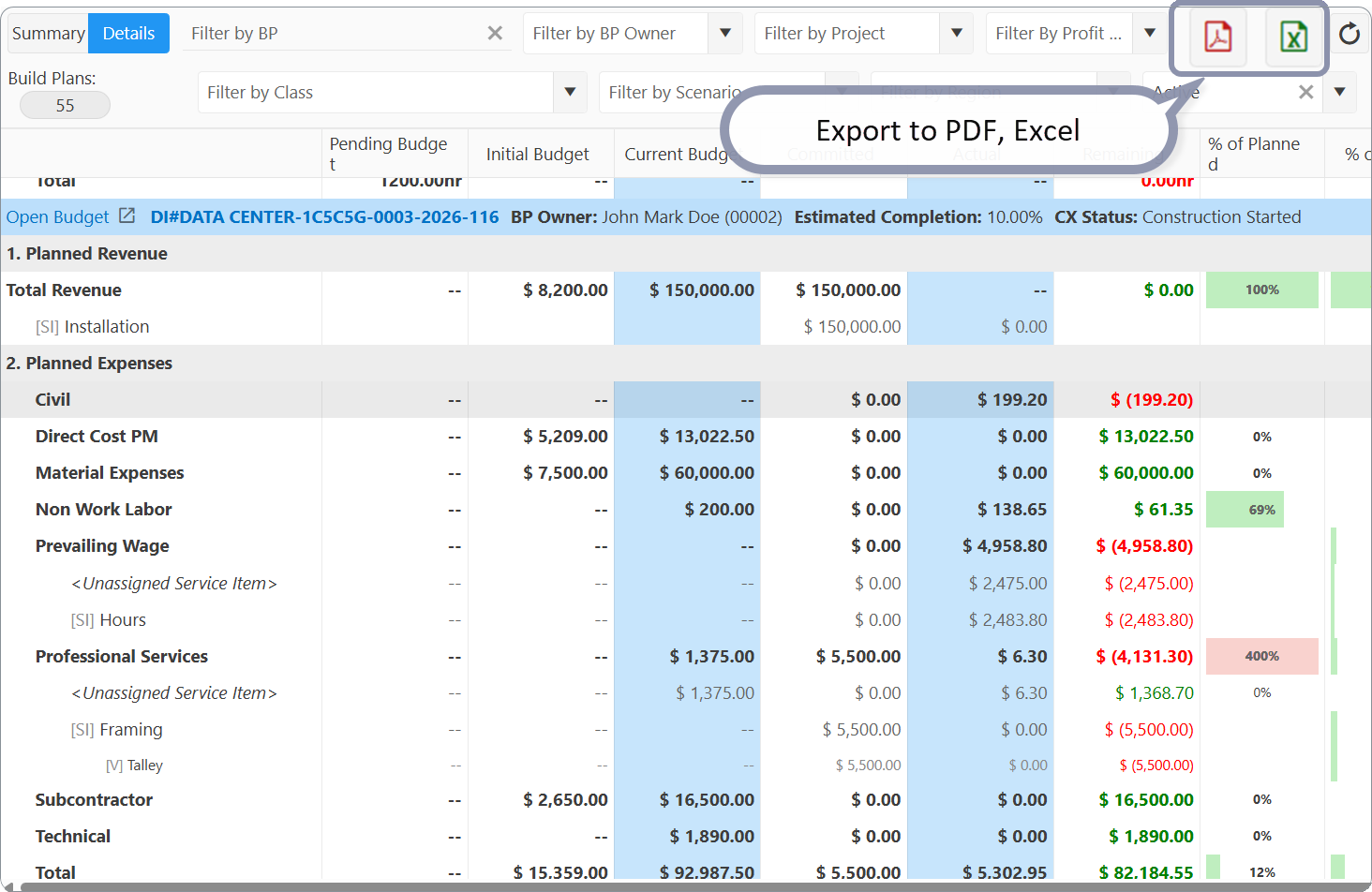Click the Open Budget link
This screenshot has width=1372, height=892.
pos(58,217)
